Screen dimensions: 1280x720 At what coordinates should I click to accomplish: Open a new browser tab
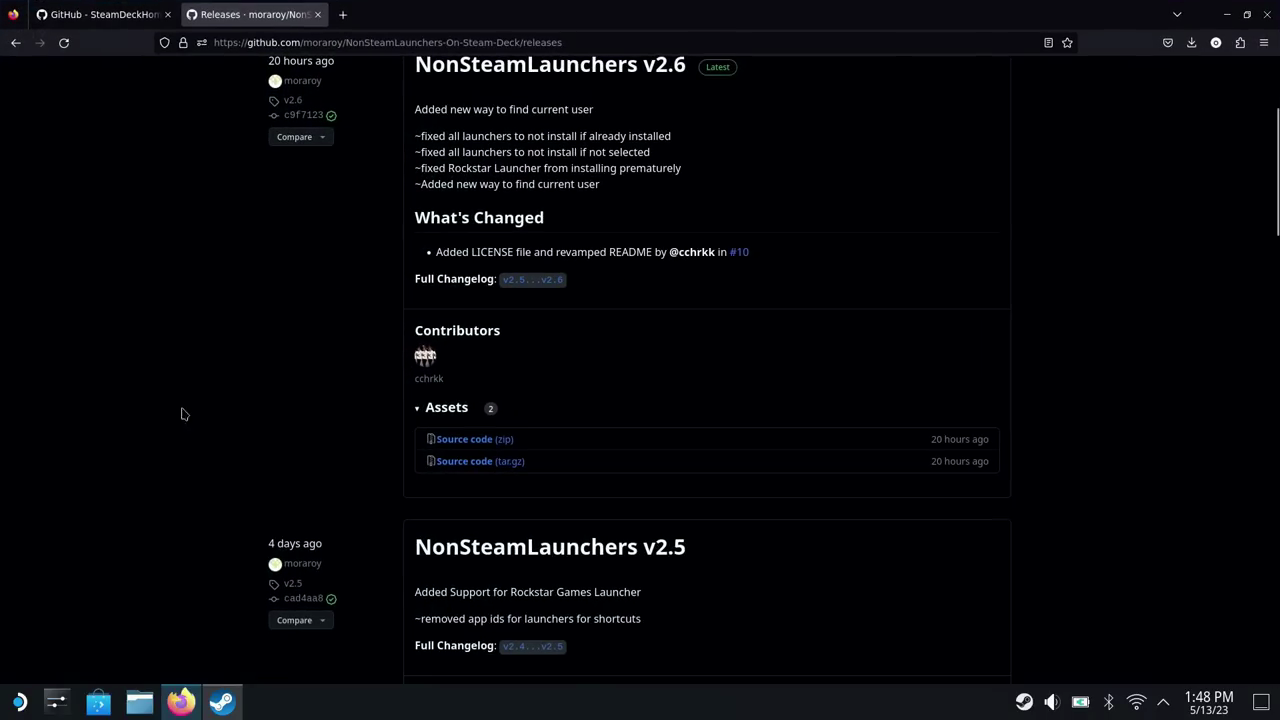coord(342,14)
